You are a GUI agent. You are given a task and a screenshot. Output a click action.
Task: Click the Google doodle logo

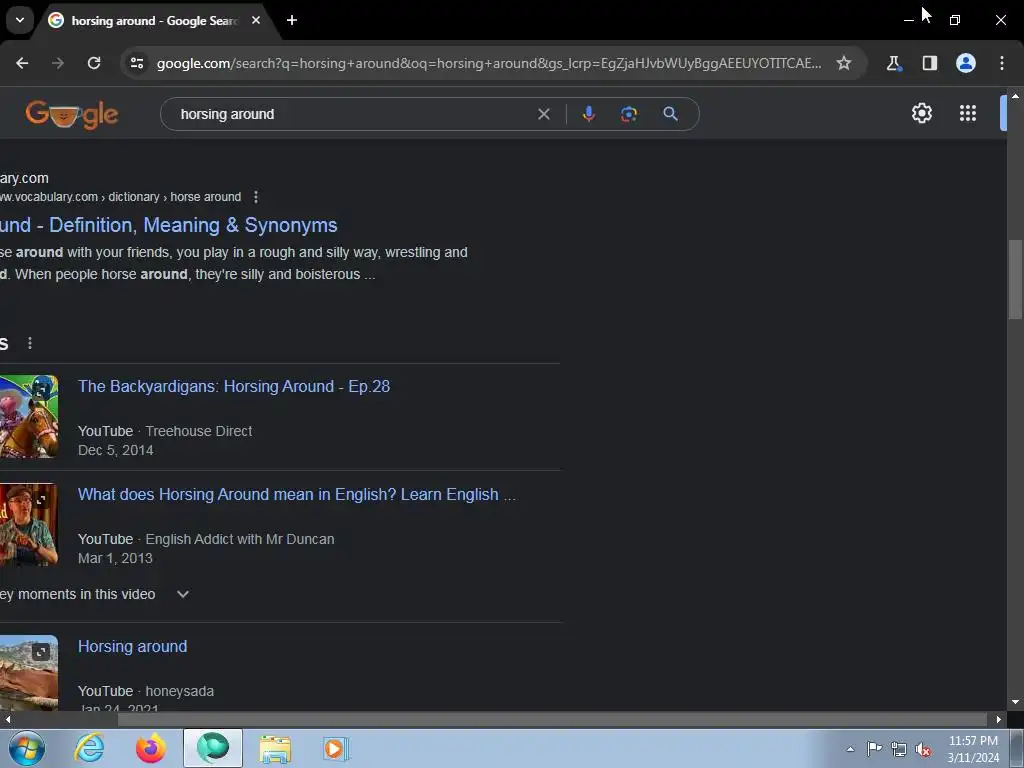click(72, 114)
